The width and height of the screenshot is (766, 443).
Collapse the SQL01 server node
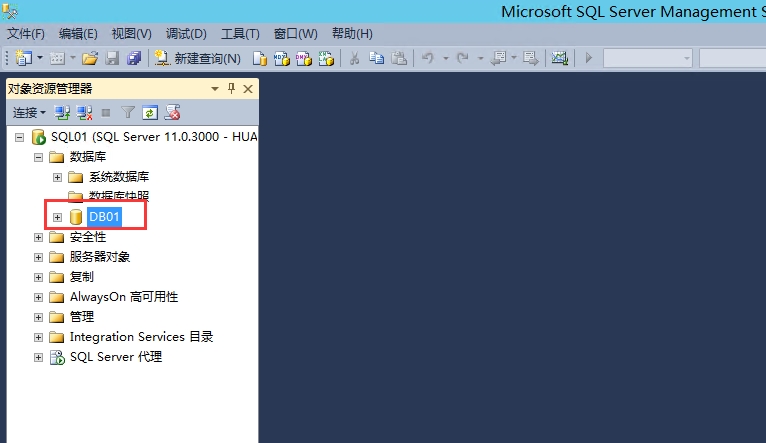tap(20, 137)
